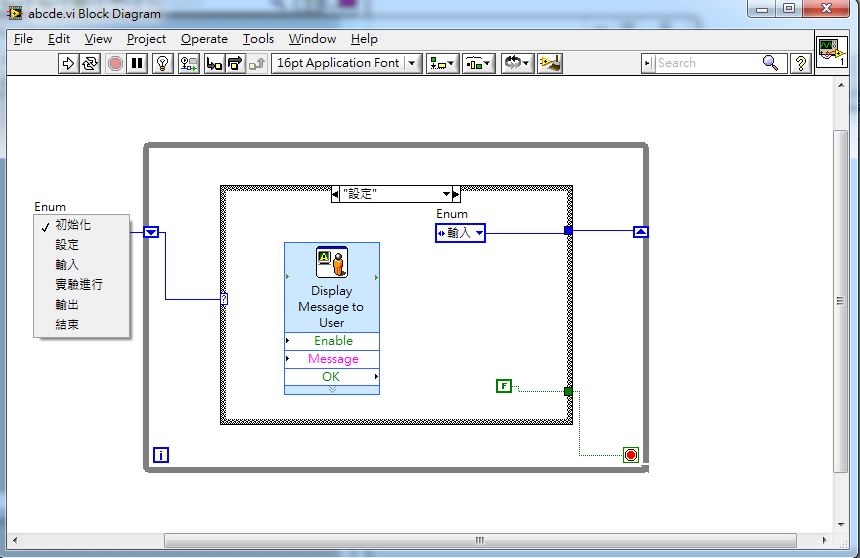Select 輸入 in Enum list

coord(82,264)
